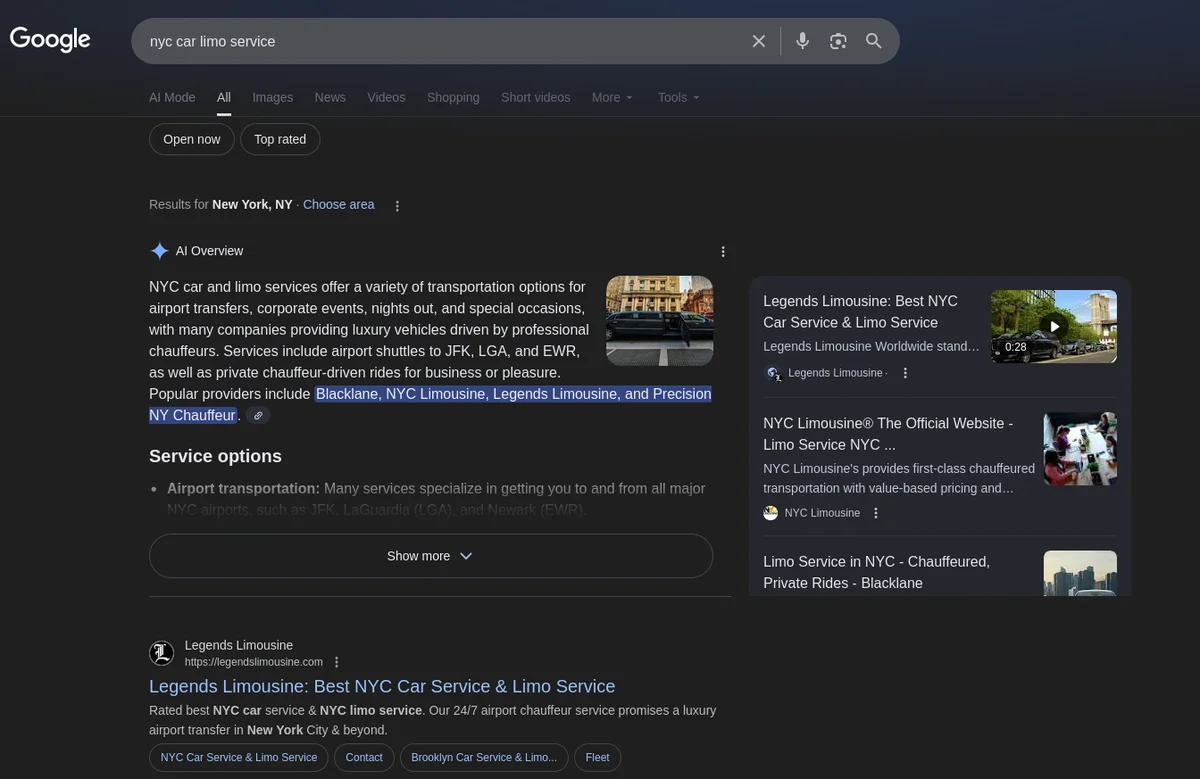Enable the Top rated filter
The width and height of the screenshot is (1200, 779).
(x=280, y=139)
